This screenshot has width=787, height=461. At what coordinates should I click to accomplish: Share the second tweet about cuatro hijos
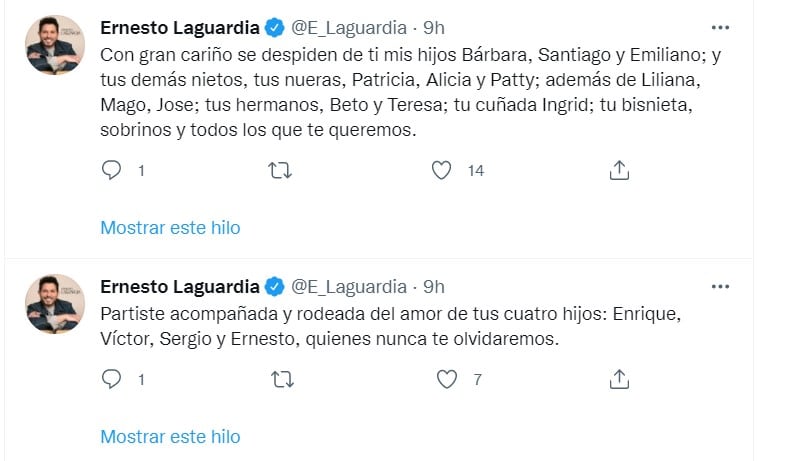point(619,379)
